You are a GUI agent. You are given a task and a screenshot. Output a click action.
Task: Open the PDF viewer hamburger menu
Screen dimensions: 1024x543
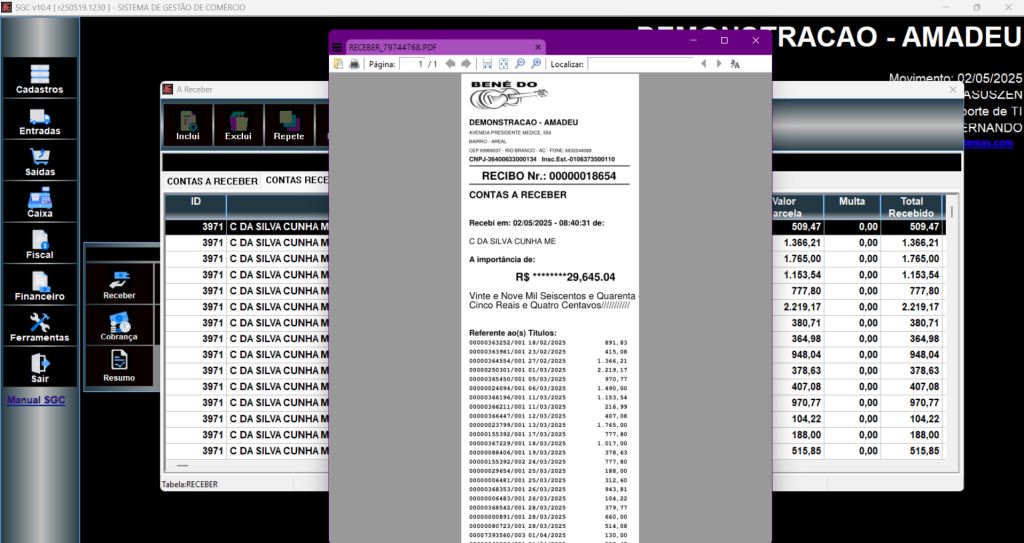pyautogui.click(x=337, y=47)
